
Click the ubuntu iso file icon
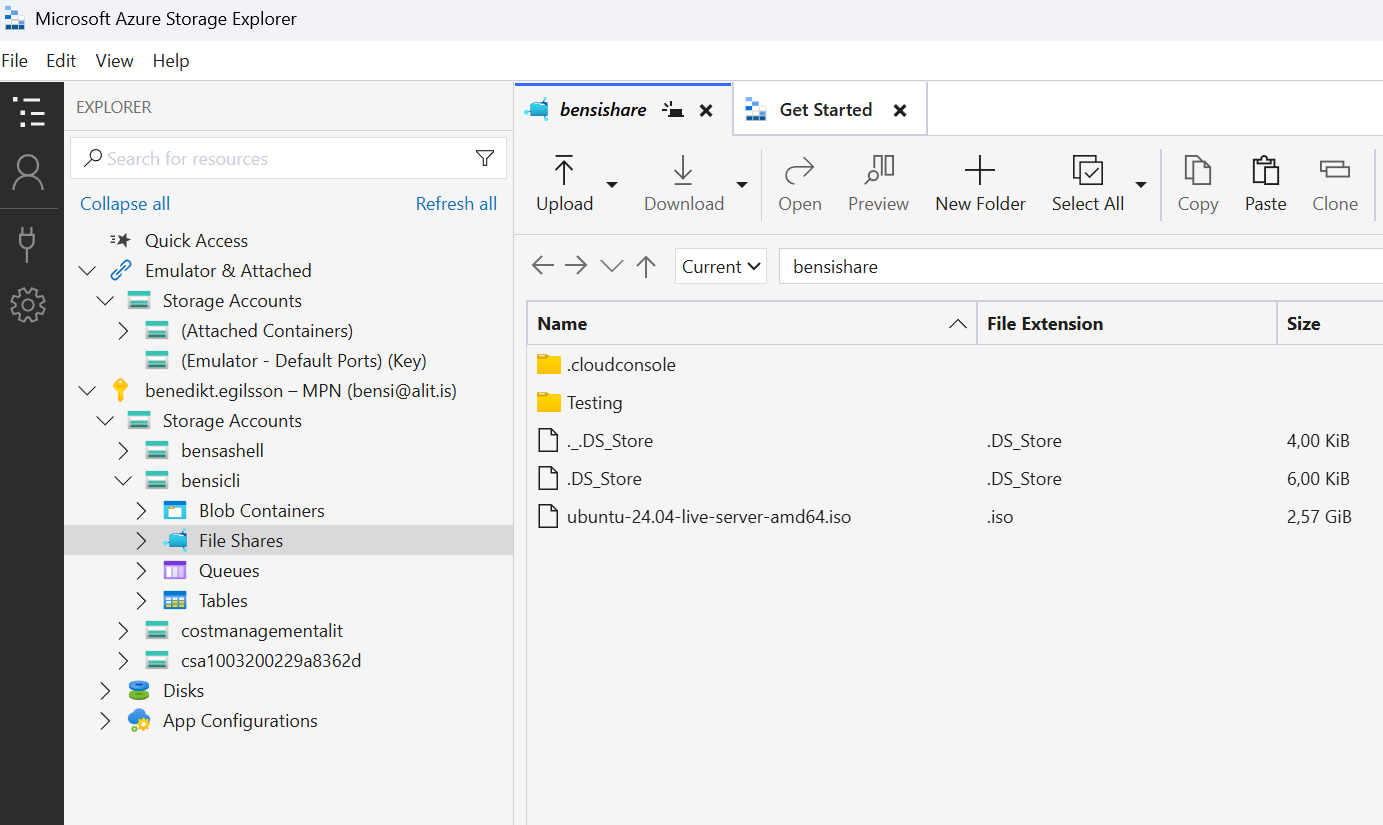point(547,516)
